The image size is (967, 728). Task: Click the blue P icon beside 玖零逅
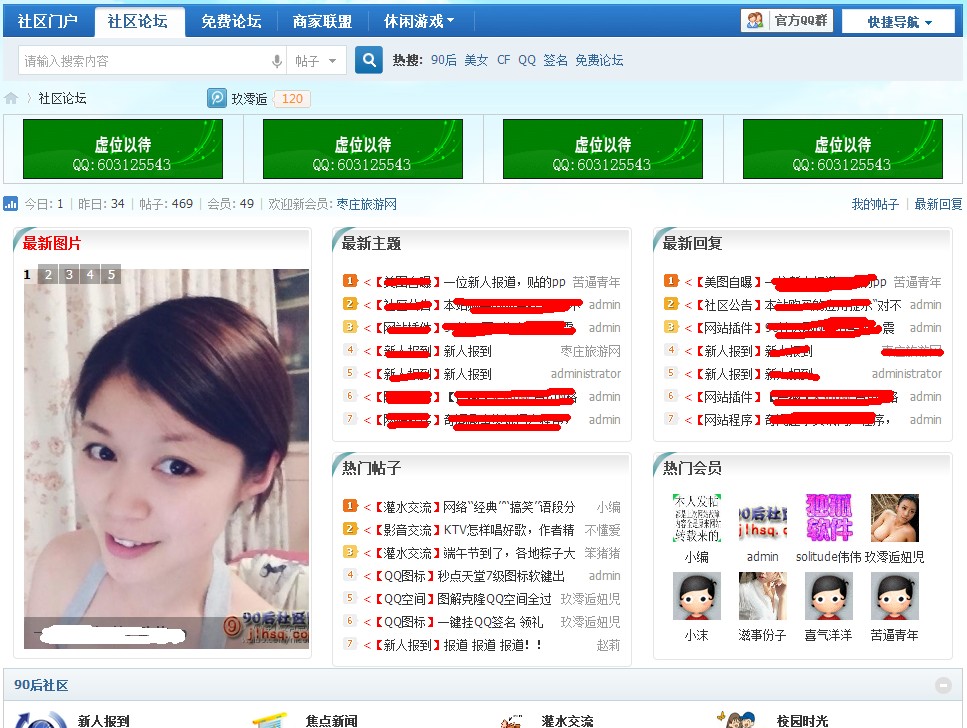click(x=216, y=98)
